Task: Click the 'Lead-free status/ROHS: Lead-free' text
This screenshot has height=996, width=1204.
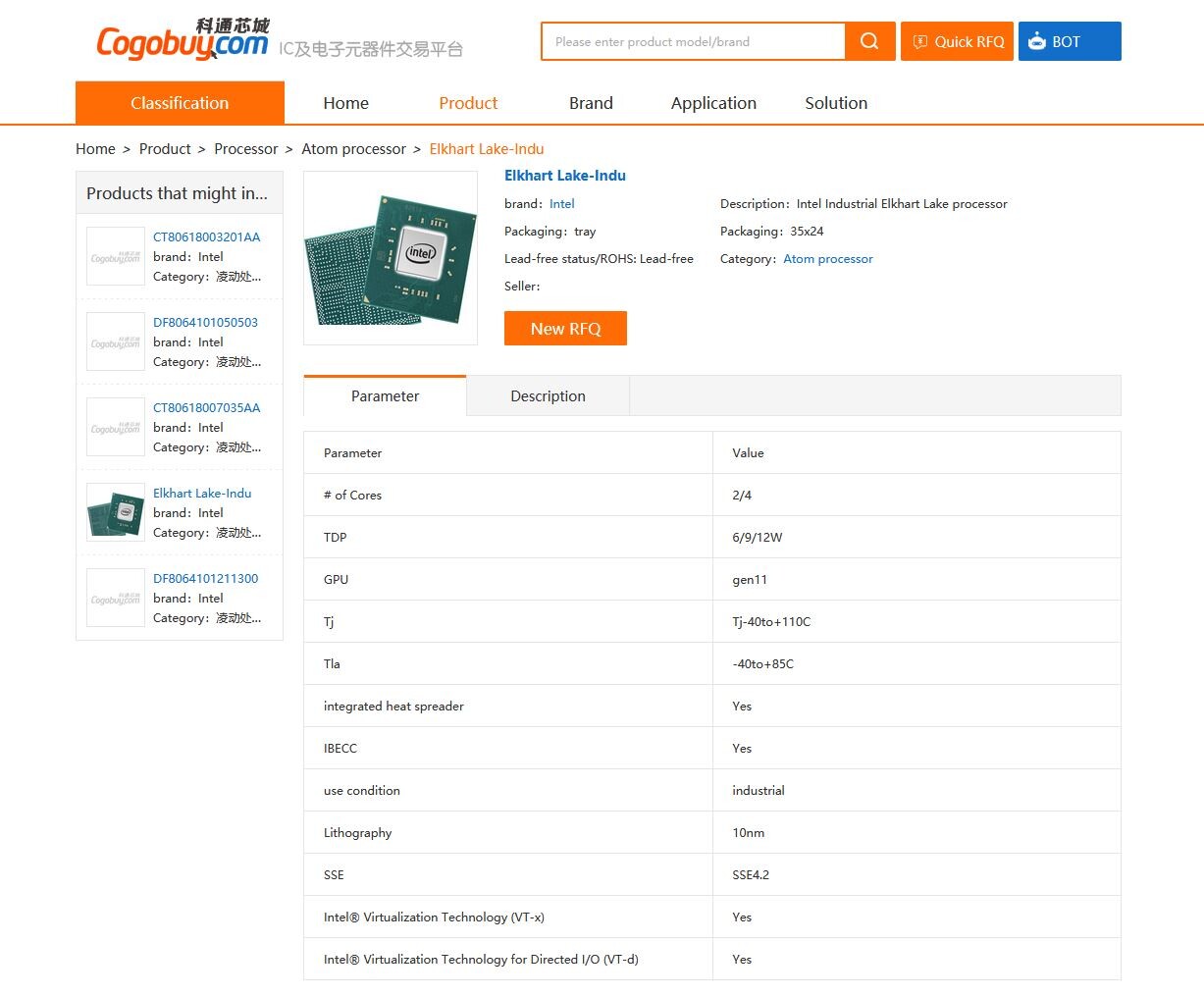Action: [599, 259]
